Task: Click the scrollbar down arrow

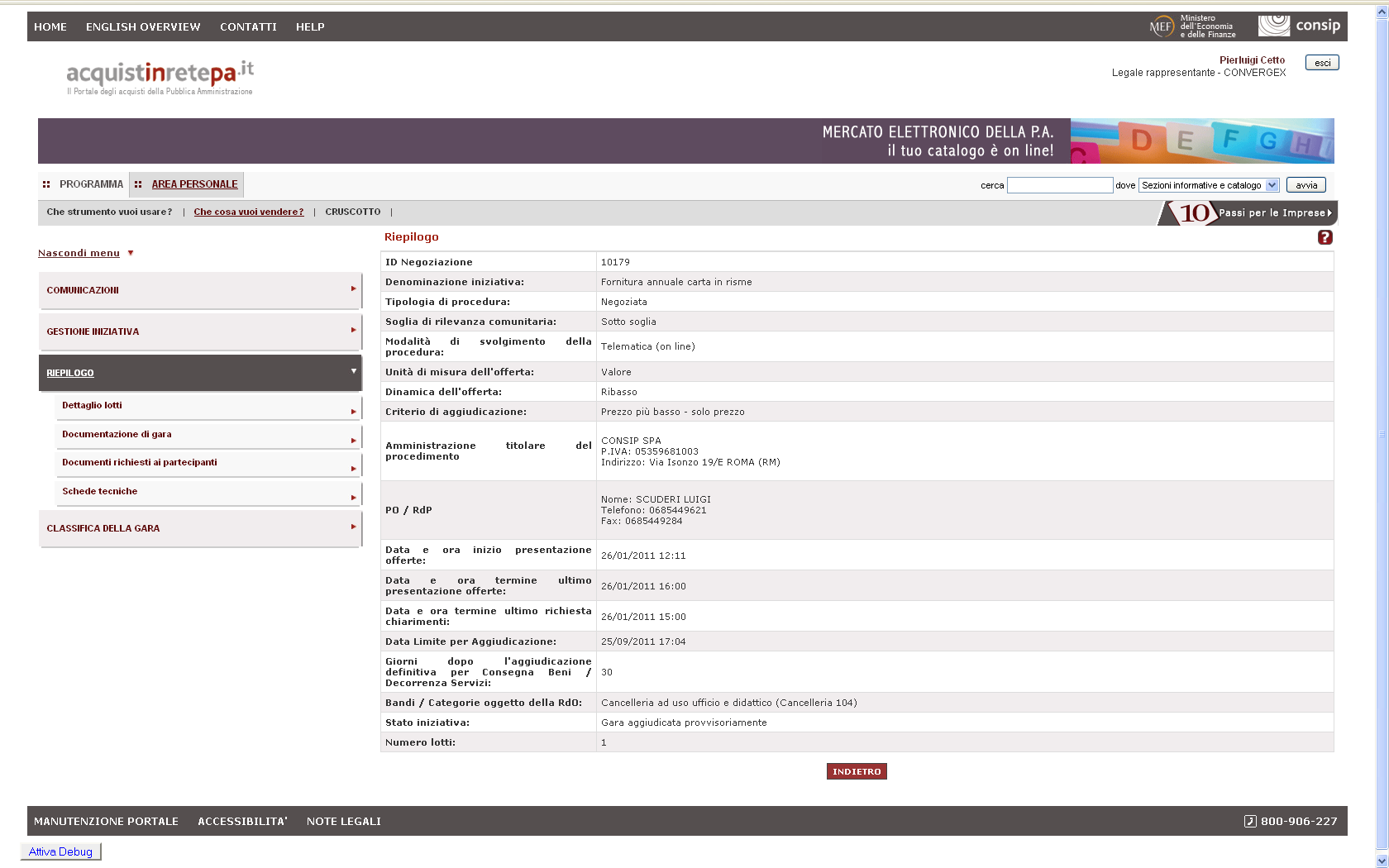Action: click(1382, 861)
